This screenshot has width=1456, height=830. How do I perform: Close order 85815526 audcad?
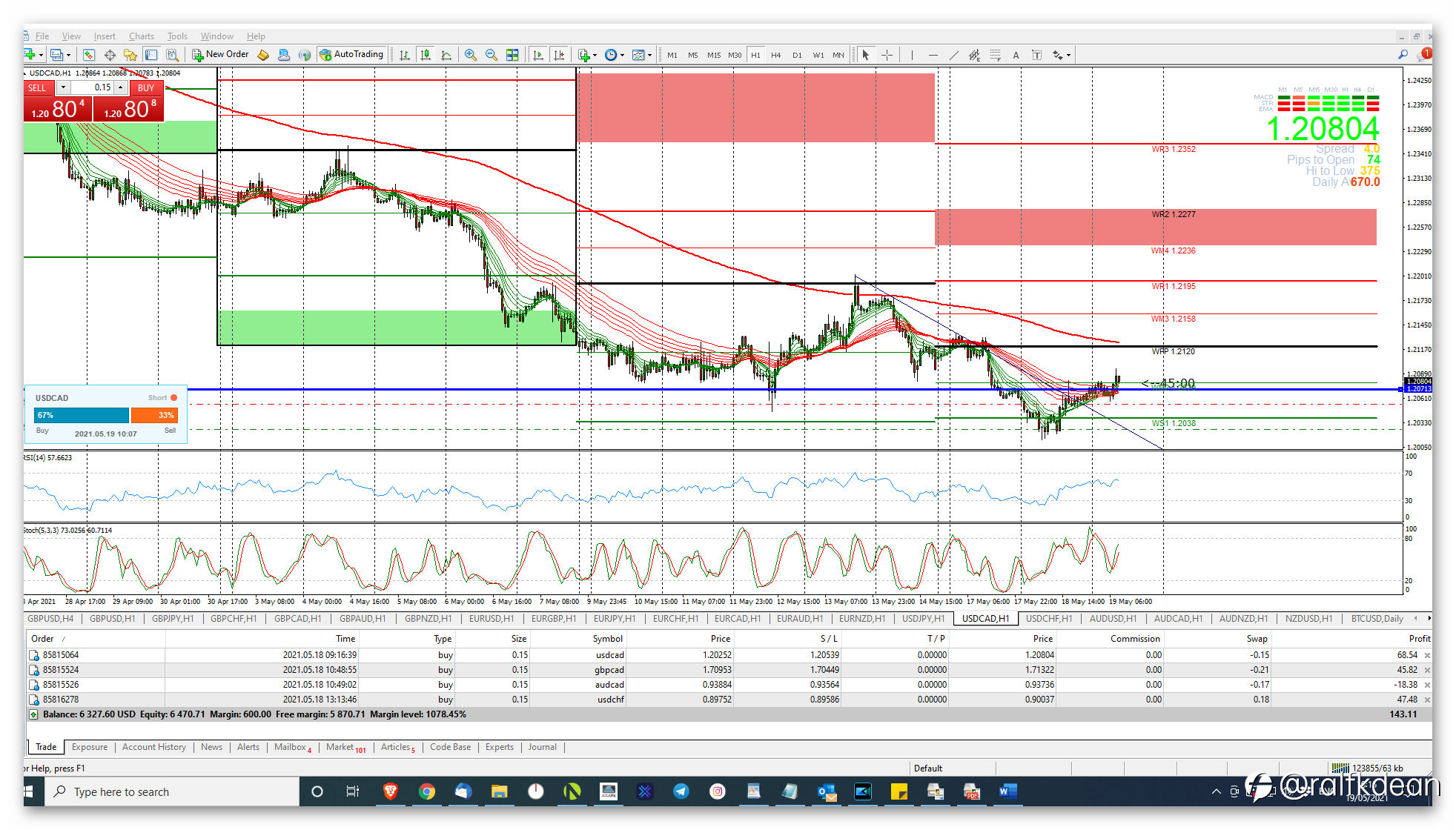[x=1427, y=685]
